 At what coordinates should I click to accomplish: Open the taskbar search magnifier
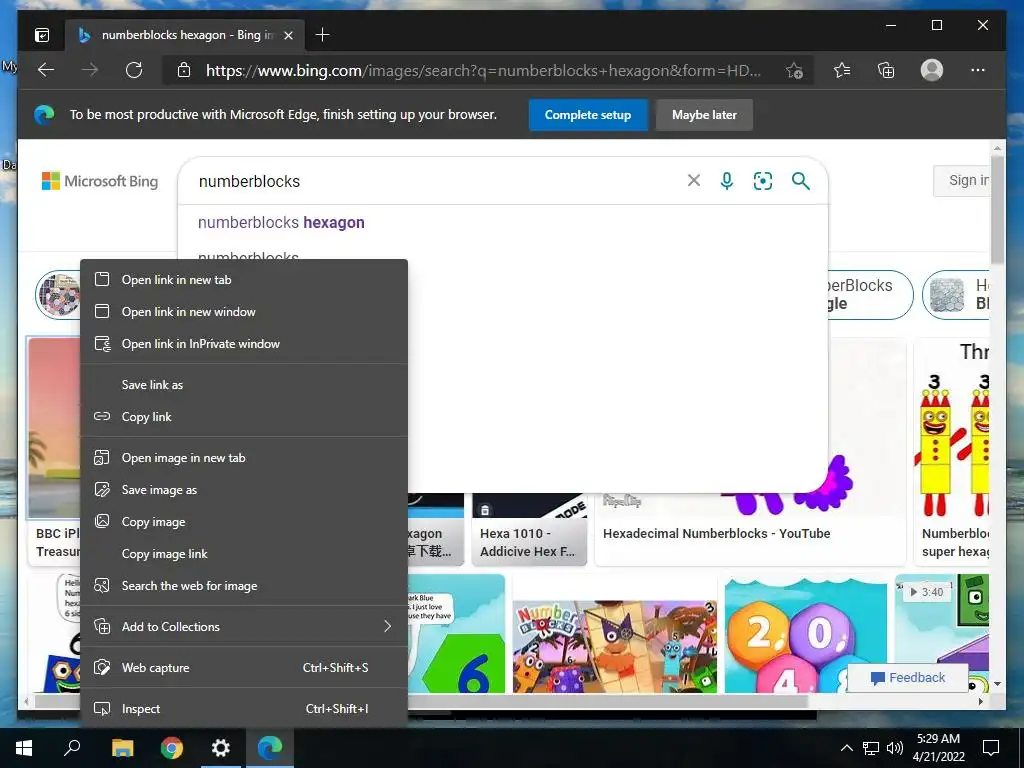(x=72, y=748)
